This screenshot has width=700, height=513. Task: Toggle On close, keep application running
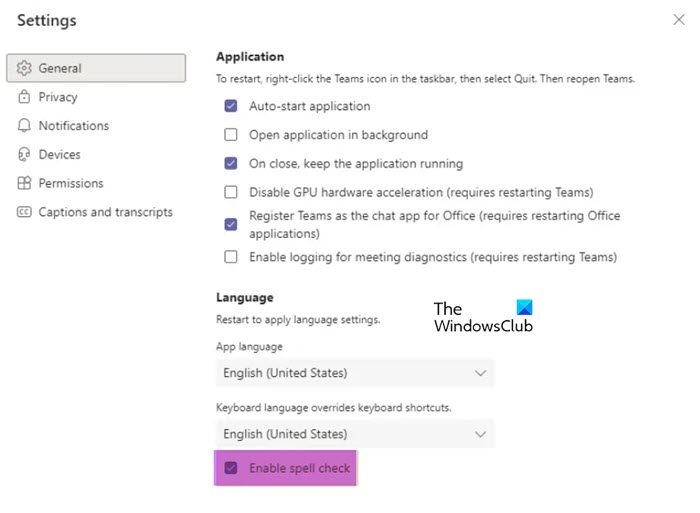[x=231, y=164]
